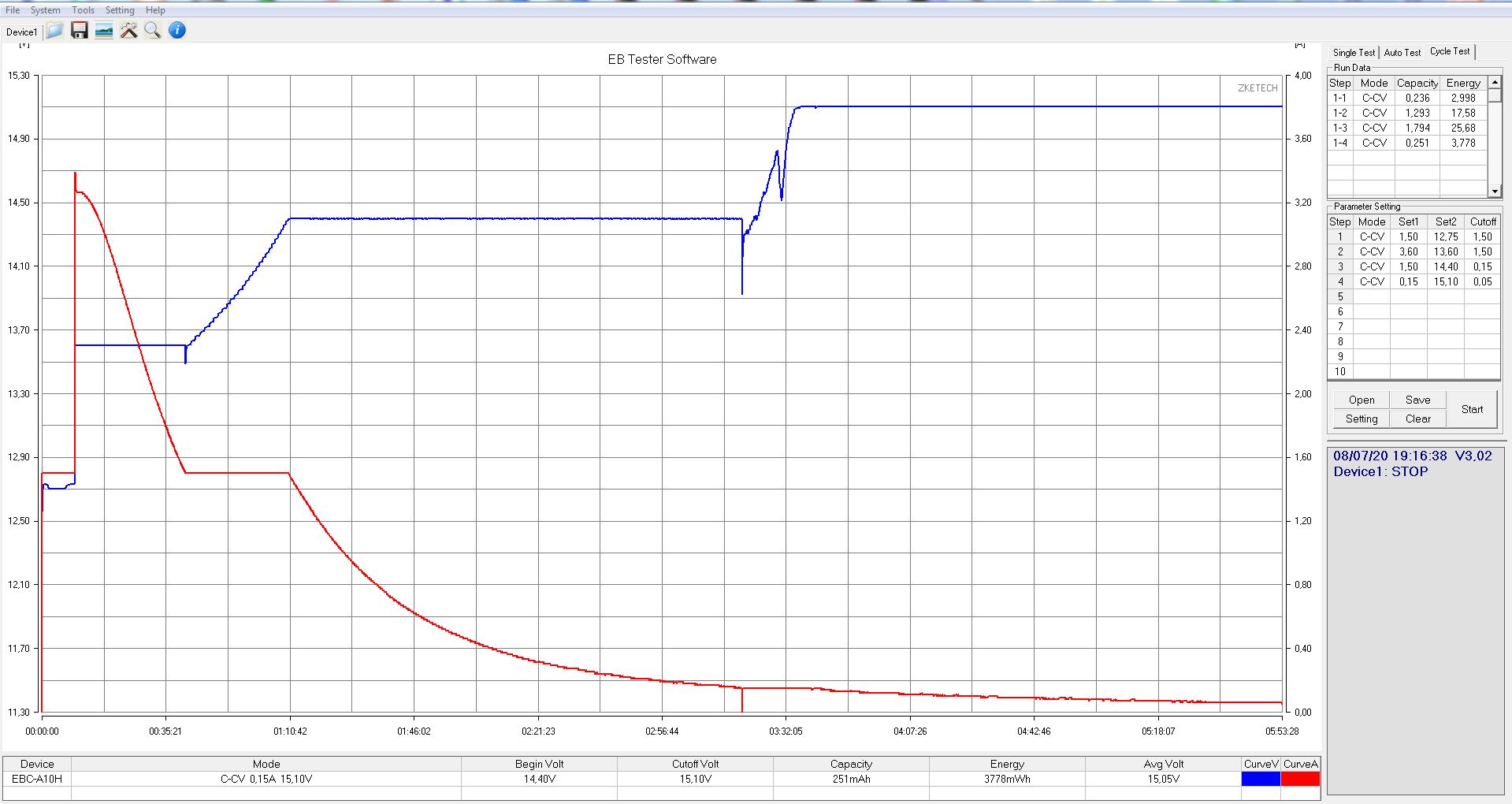Click the magnifying glass toolbar icon

coord(153,31)
